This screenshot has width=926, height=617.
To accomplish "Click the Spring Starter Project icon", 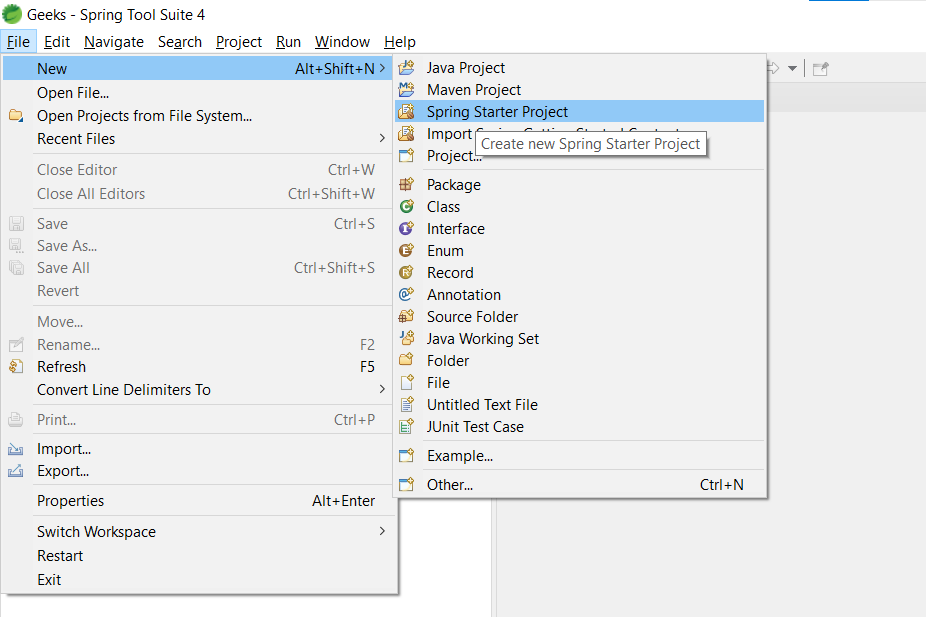I will click(x=406, y=112).
